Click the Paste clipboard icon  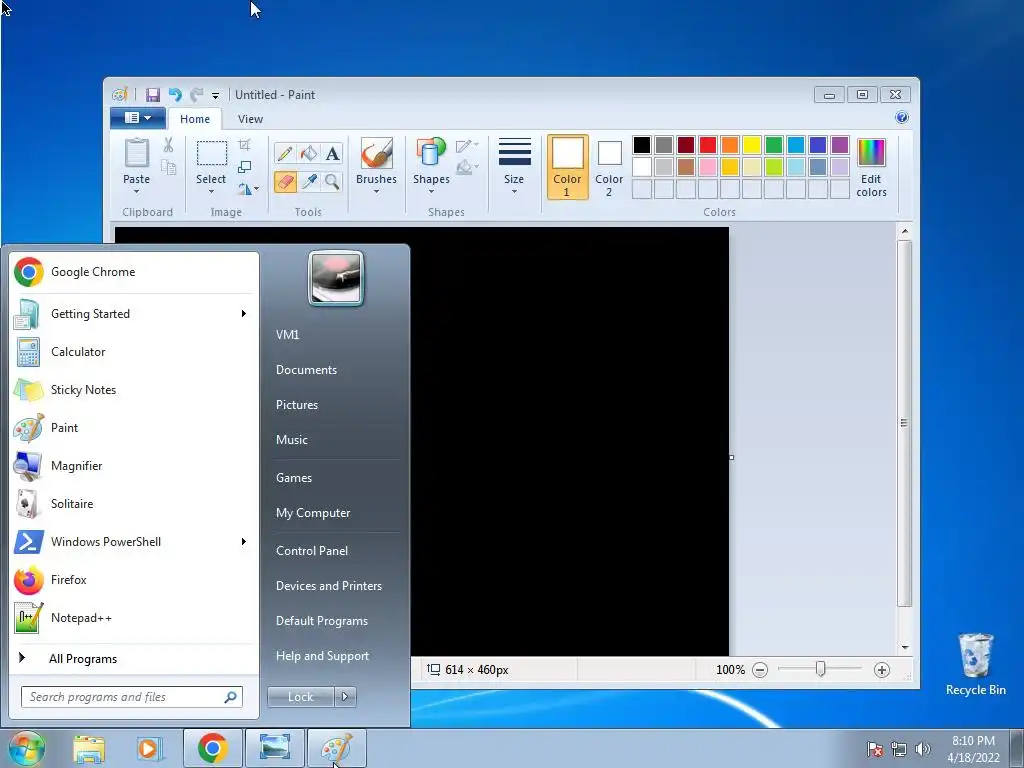pyautogui.click(x=136, y=153)
